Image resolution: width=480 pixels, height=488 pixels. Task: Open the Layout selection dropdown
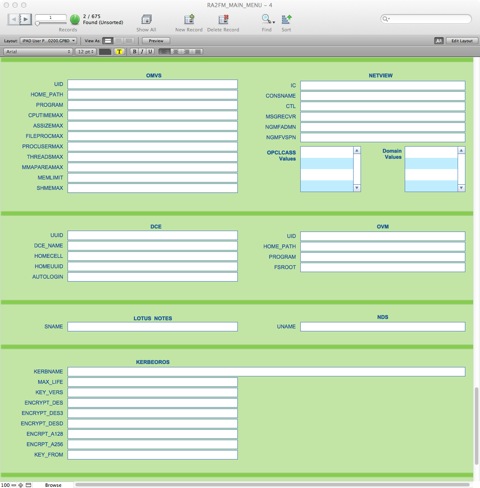click(x=48, y=41)
